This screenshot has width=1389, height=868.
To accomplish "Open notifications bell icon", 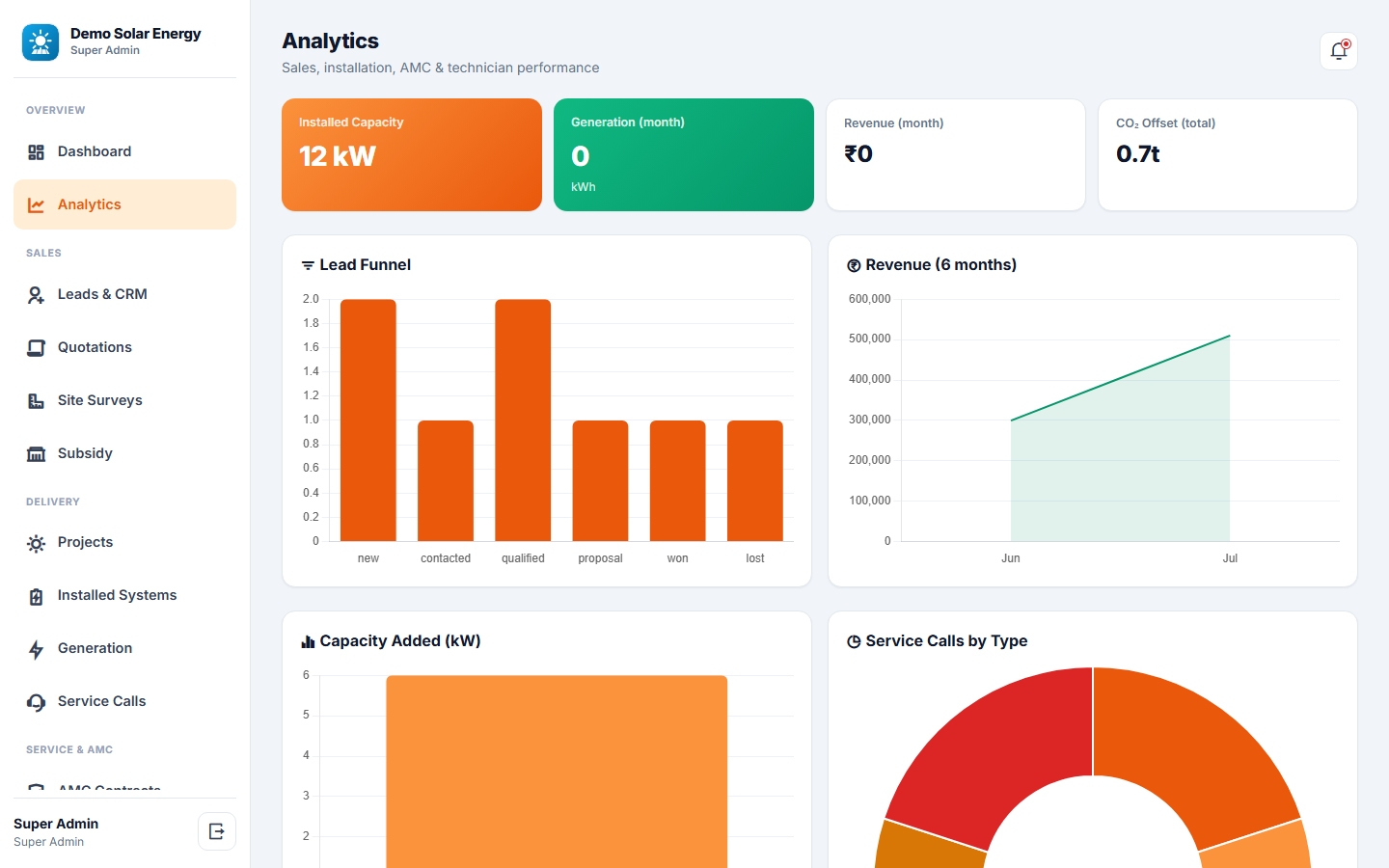I will coord(1339,51).
